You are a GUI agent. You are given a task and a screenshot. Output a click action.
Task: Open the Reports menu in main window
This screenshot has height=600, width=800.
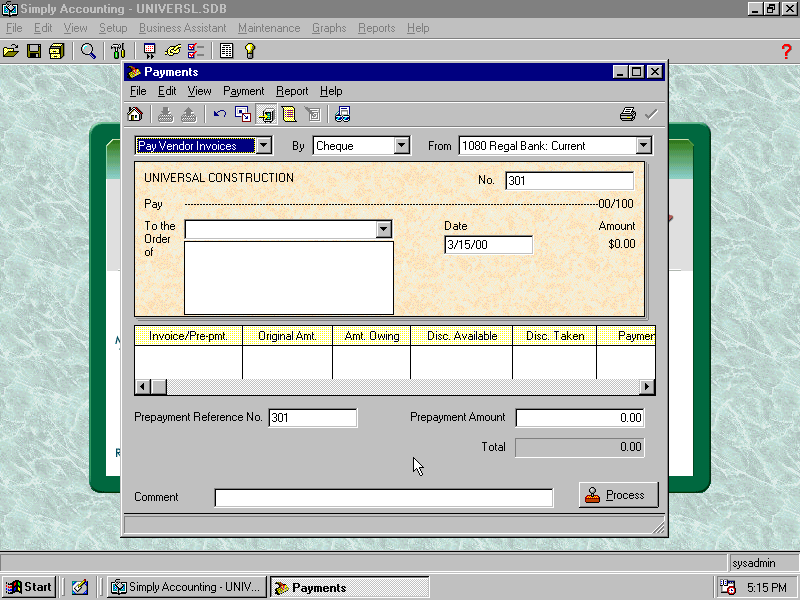377,28
